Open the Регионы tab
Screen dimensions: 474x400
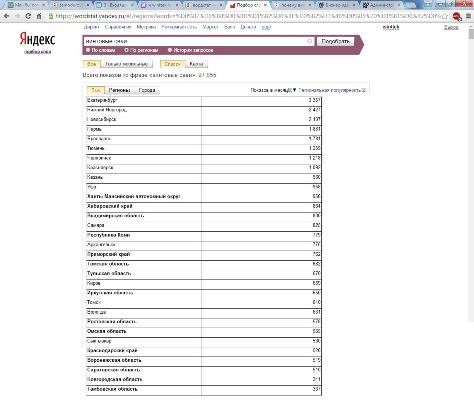coord(119,90)
